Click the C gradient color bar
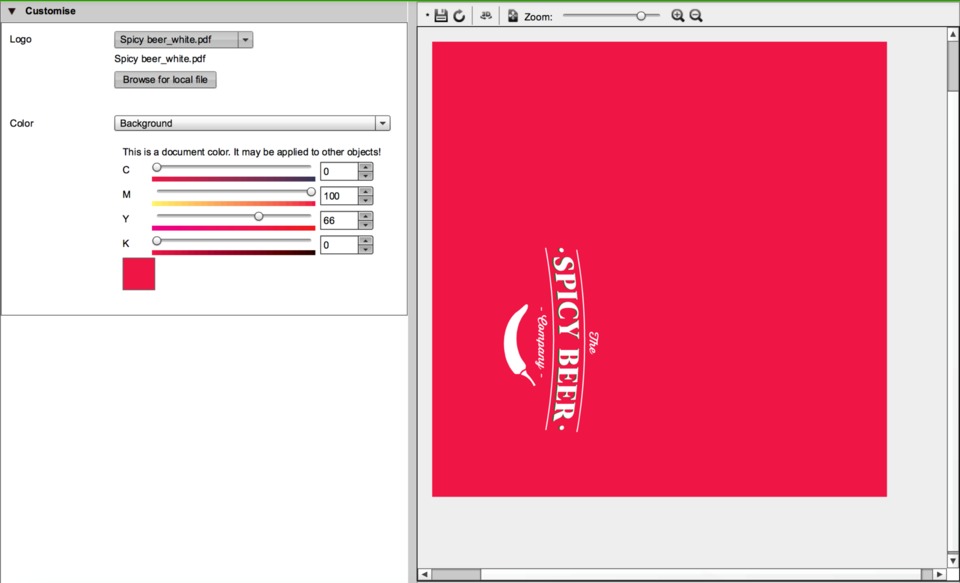Screen dimensions: 960x583 point(233,179)
